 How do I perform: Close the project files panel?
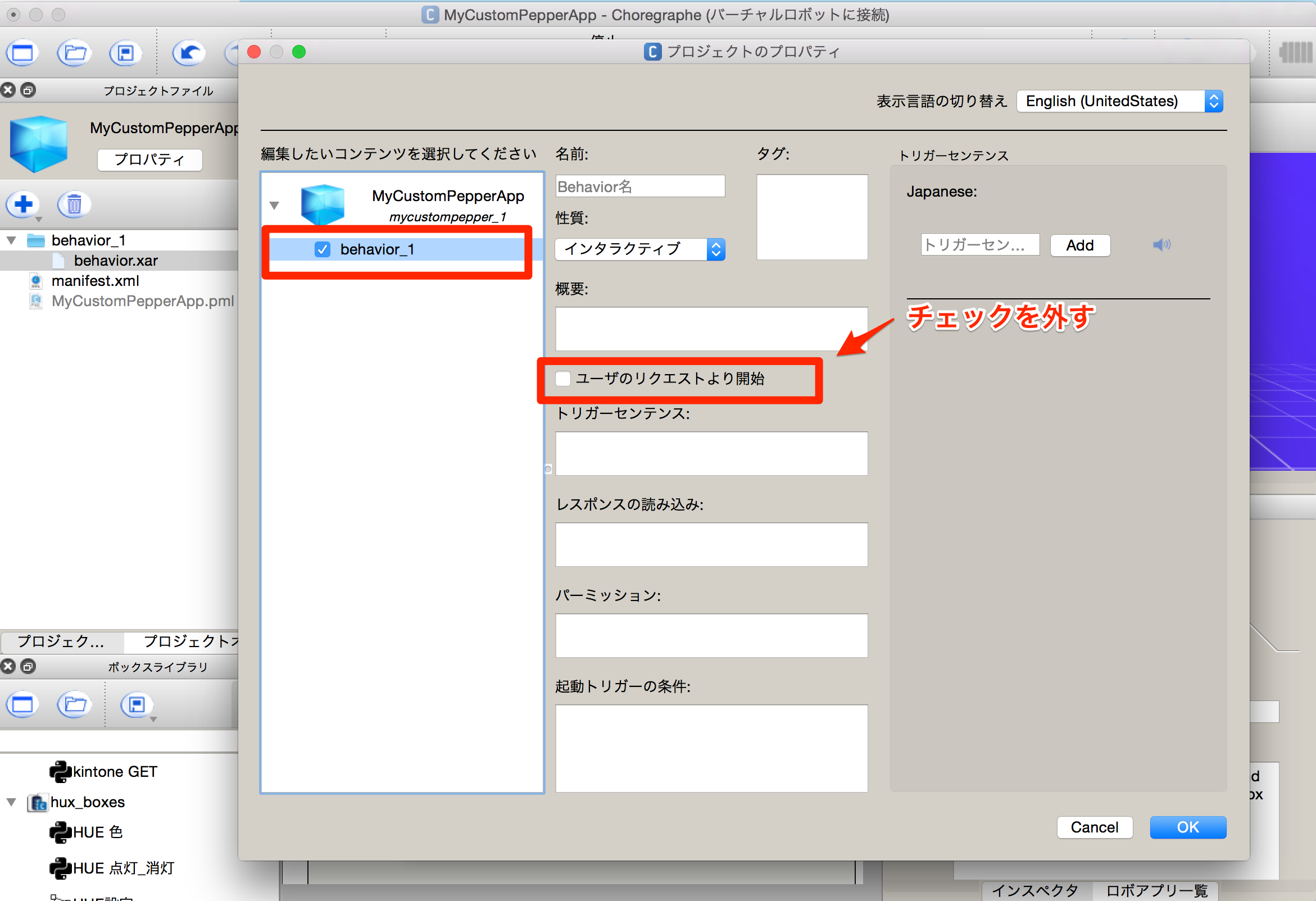point(8,90)
